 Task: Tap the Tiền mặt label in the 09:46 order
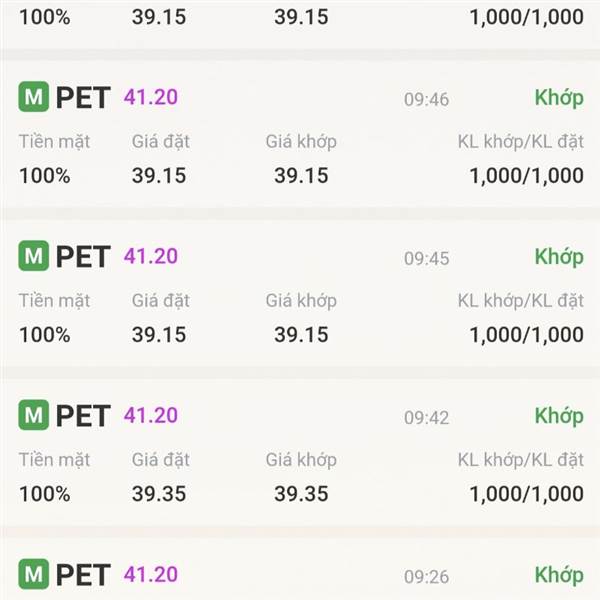54,142
